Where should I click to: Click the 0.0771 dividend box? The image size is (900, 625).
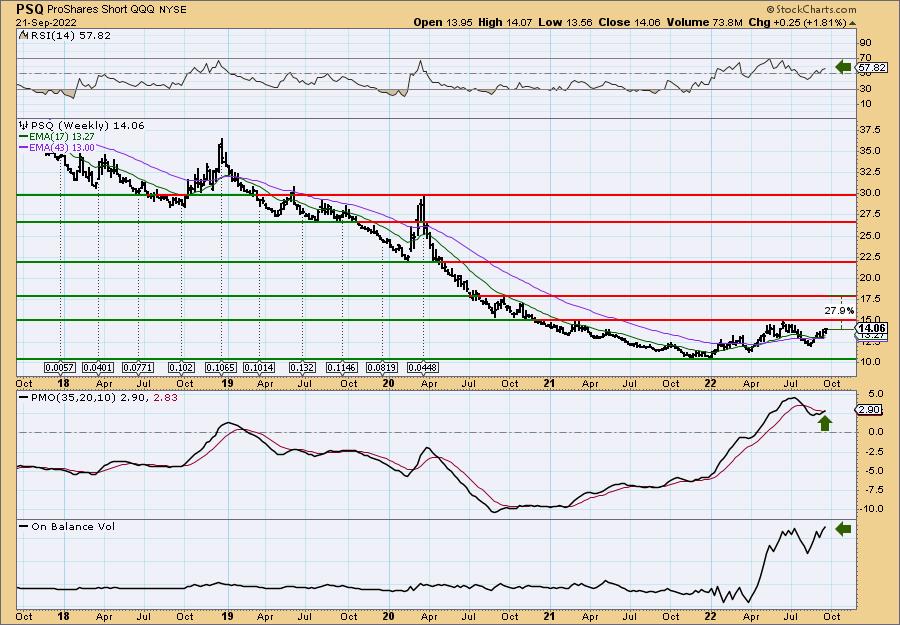click(138, 367)
